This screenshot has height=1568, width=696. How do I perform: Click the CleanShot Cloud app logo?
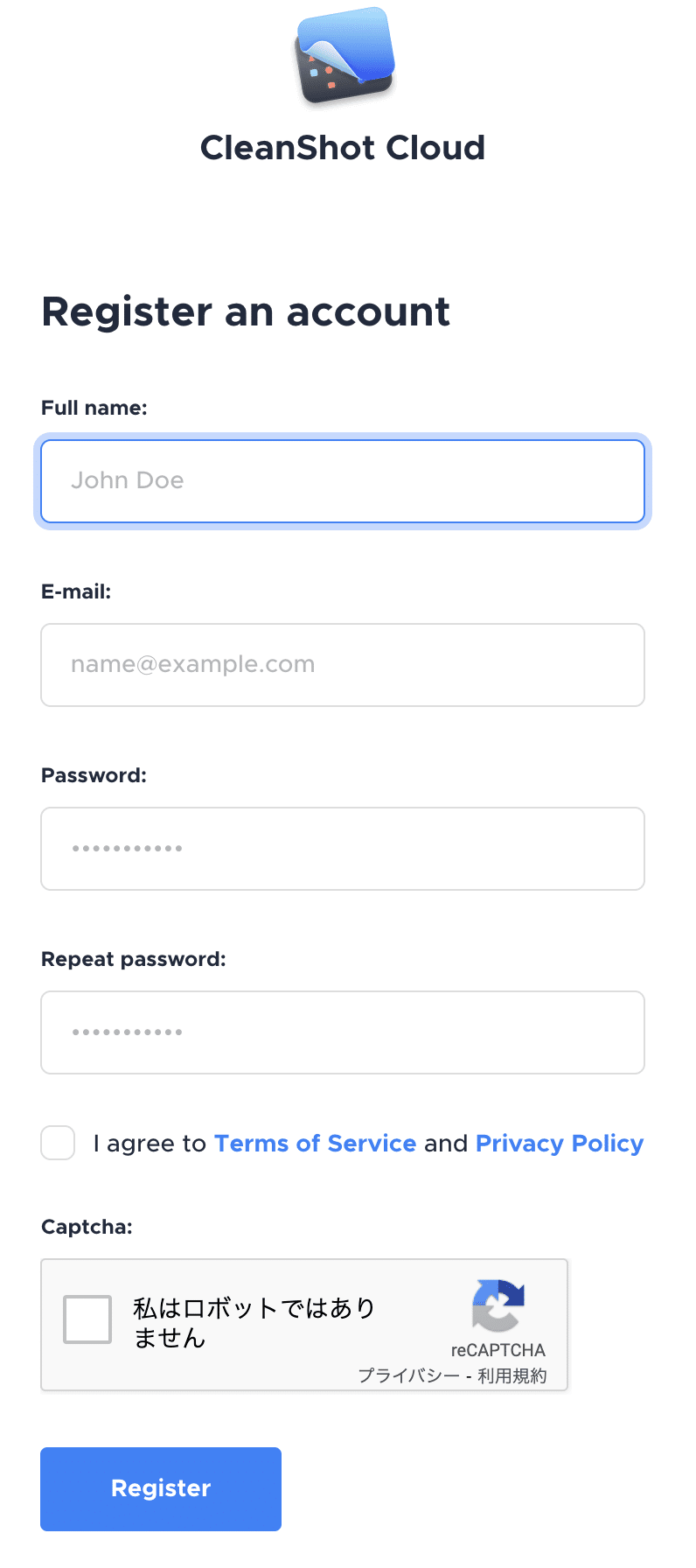[344, 56]
